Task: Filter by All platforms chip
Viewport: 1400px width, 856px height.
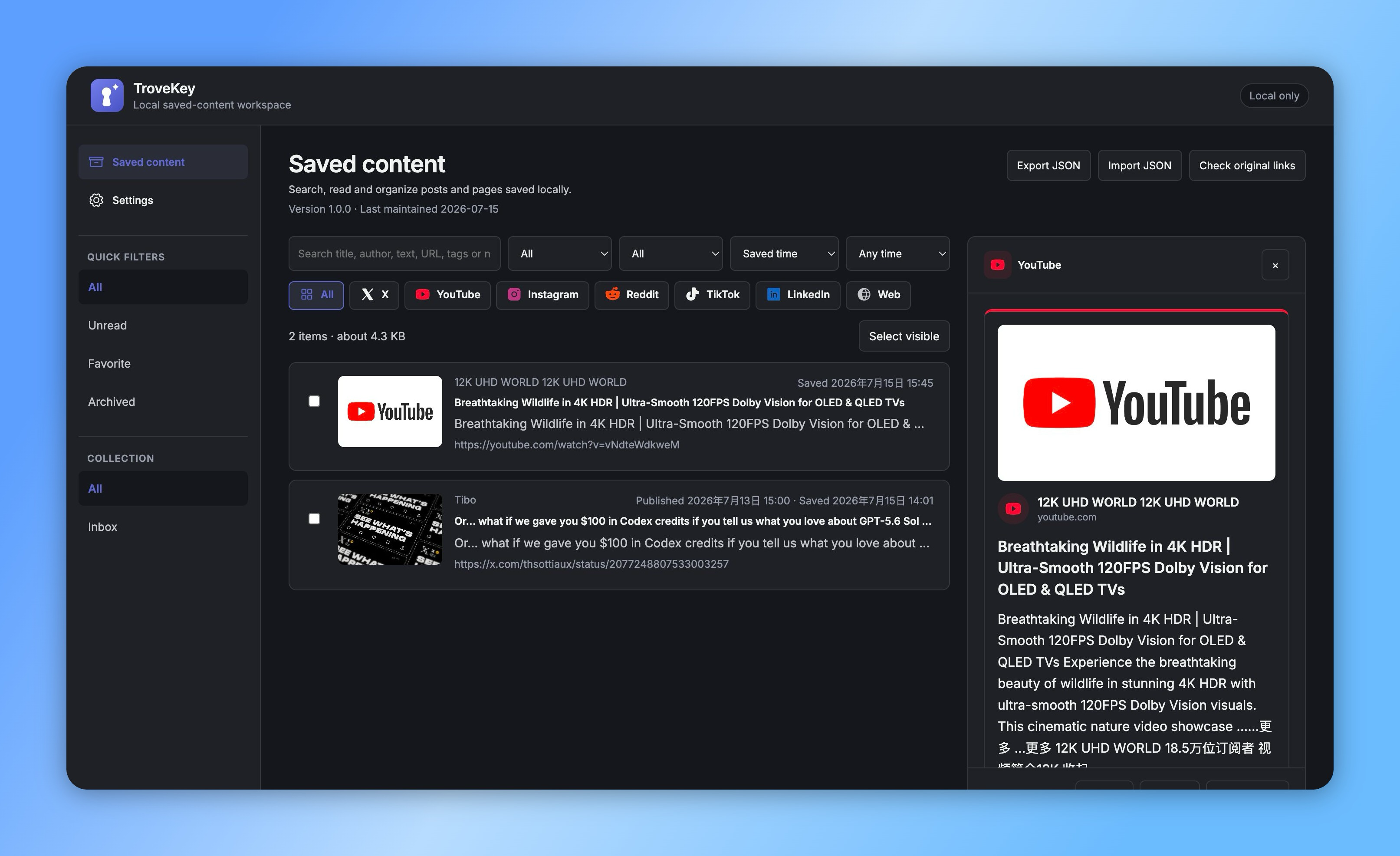Action: [x=316, y=295]
